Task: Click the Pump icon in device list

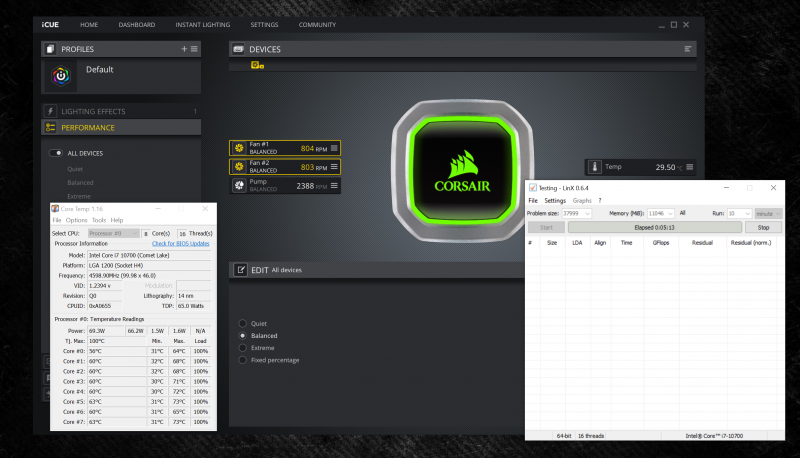Action: point(239,185)
